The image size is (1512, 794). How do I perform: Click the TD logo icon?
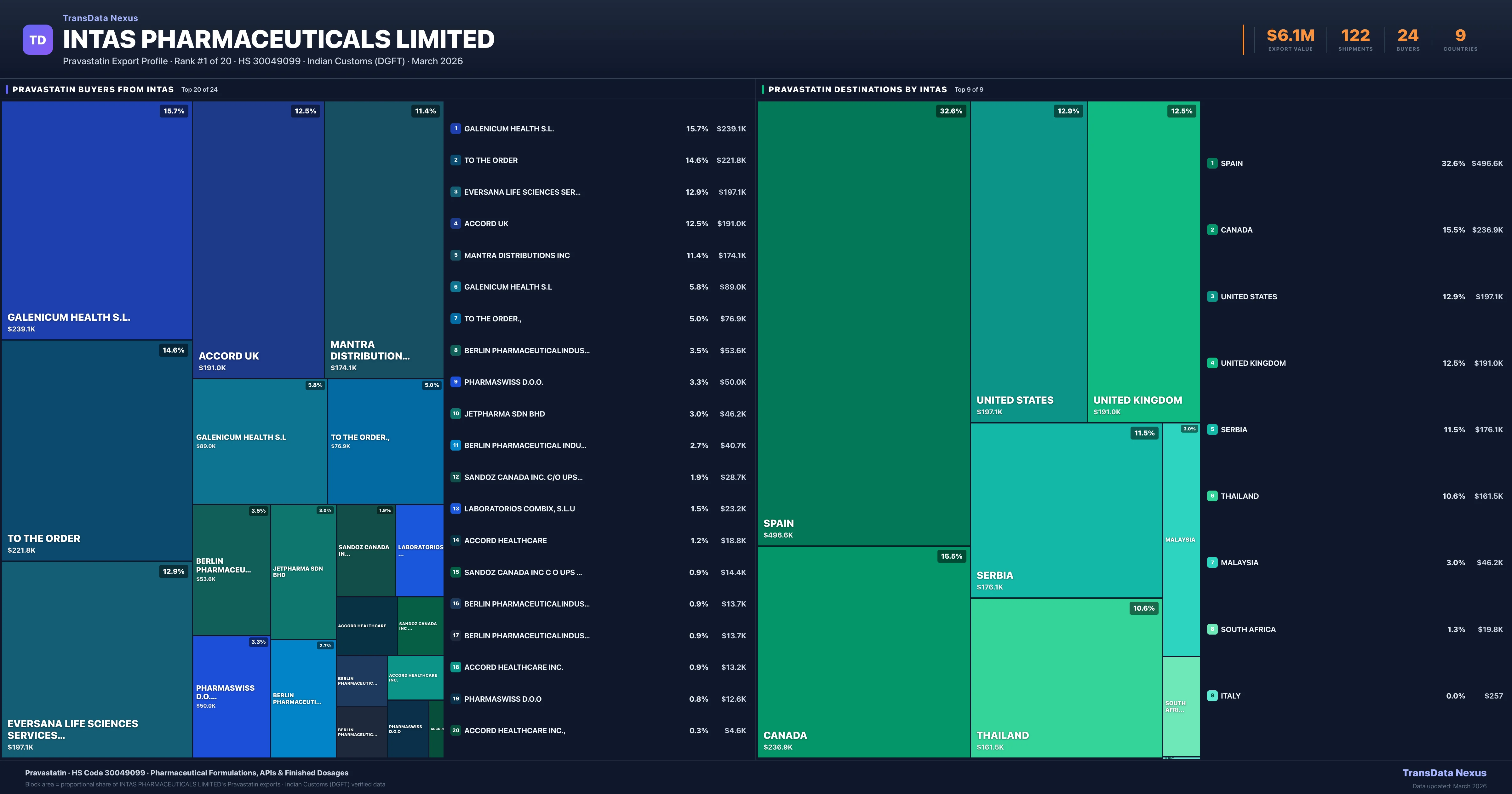pyautogui.click(x=37, y=40)
